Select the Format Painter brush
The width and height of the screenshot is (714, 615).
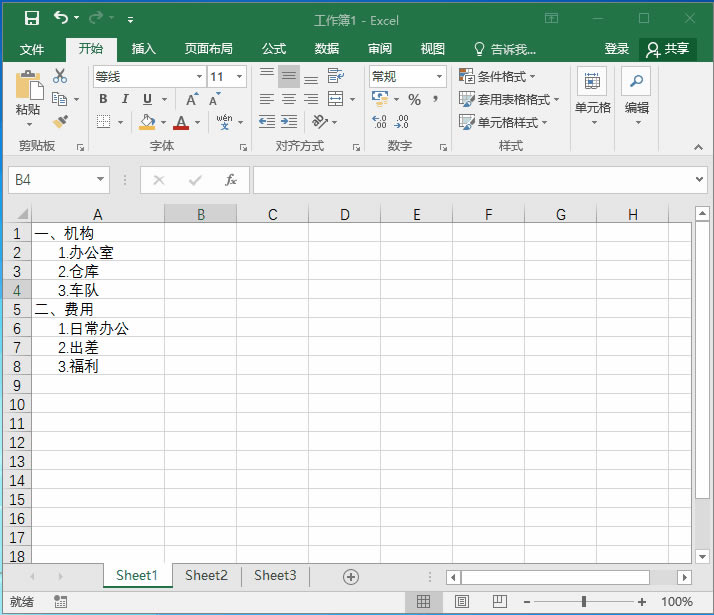tap(60, 122)
